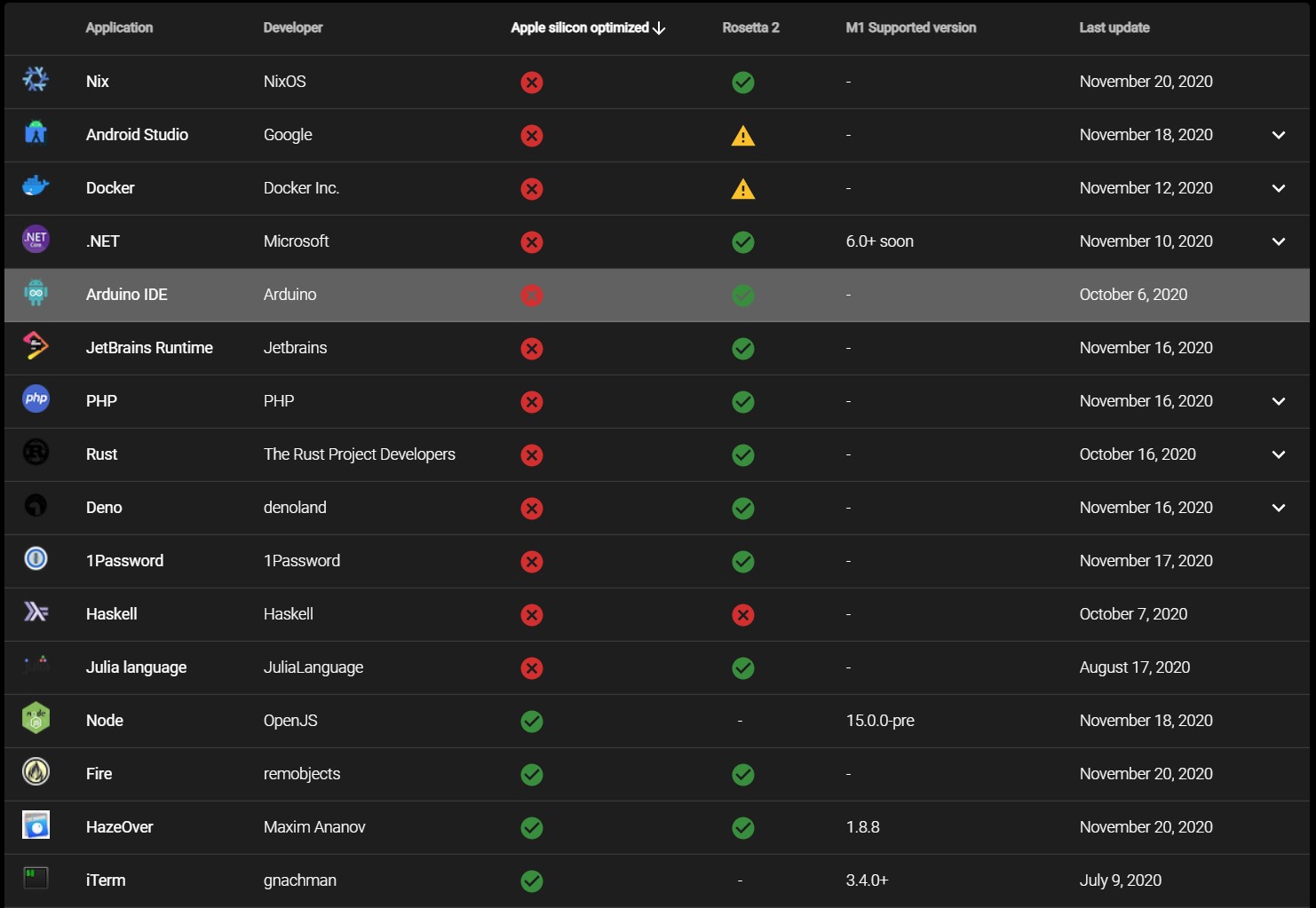Expand the Deno row chevron
The height and width of the screenshot is (908, 1316).
[x=1279, y=508]
